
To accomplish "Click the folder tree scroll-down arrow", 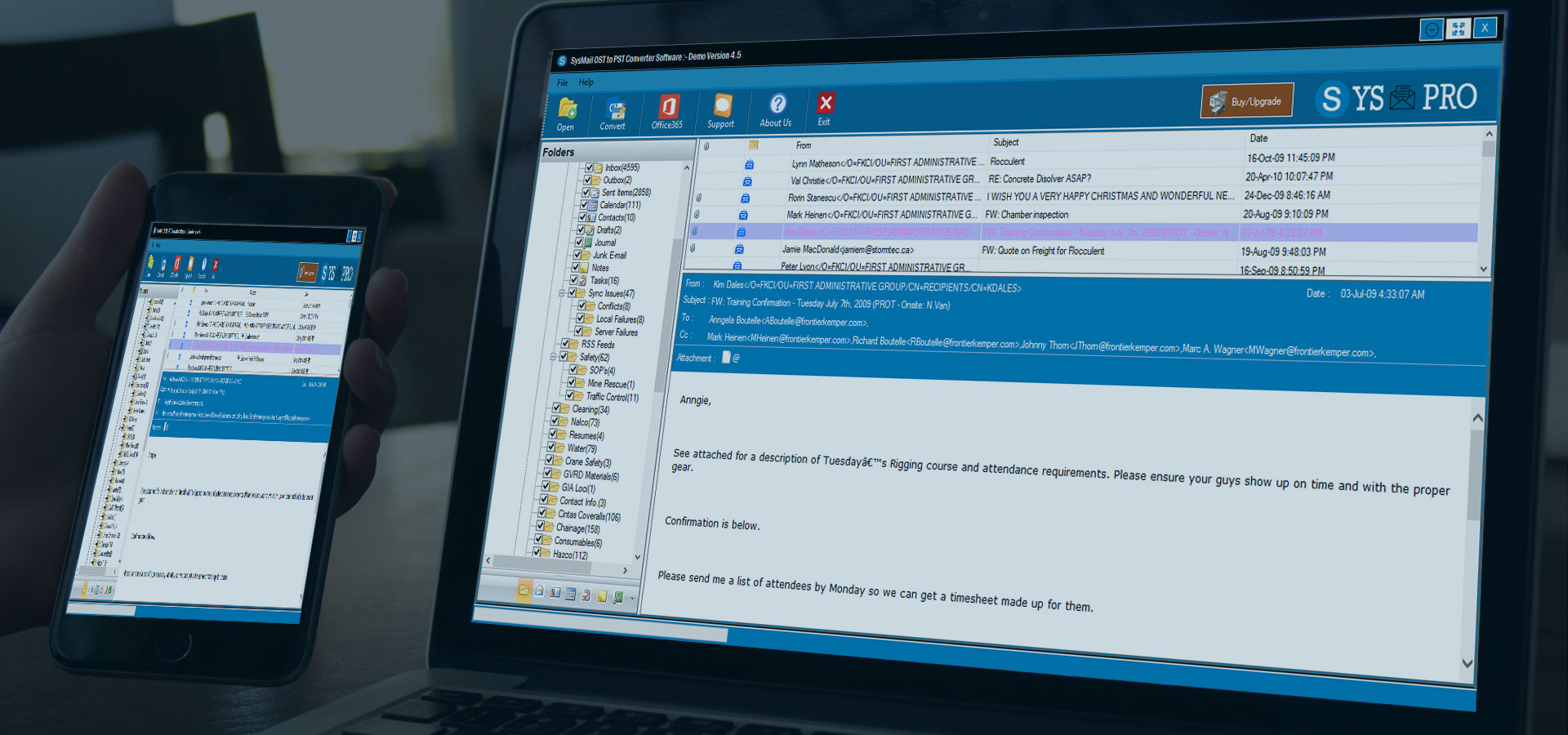I will 638,559.
